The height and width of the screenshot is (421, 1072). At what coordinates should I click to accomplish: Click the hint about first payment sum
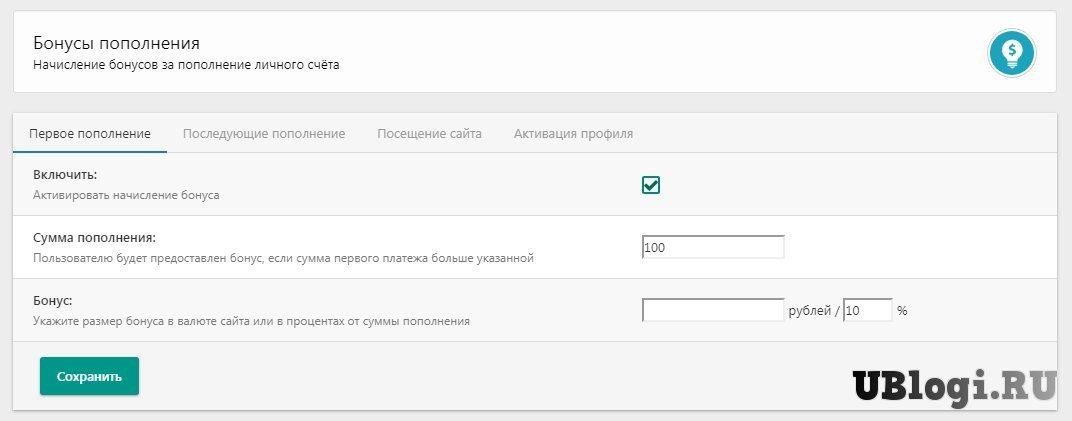(x=283, y=258)
